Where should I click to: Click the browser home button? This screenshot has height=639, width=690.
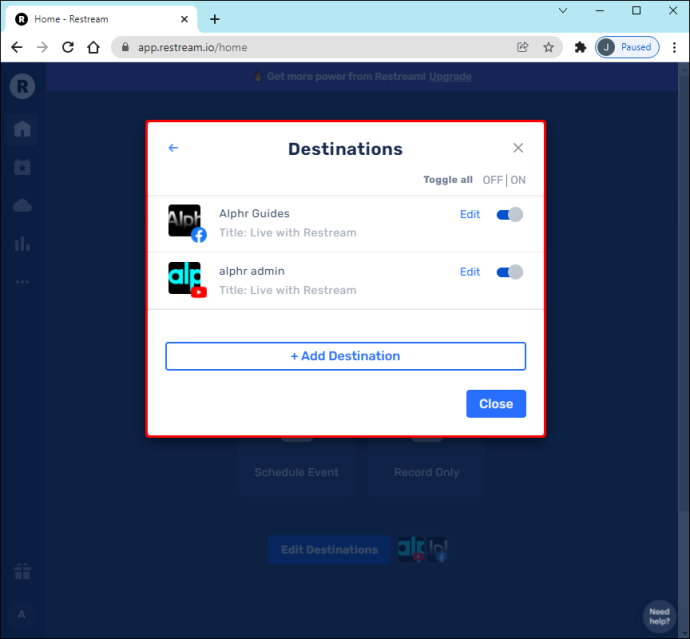(x=93, y=47)
